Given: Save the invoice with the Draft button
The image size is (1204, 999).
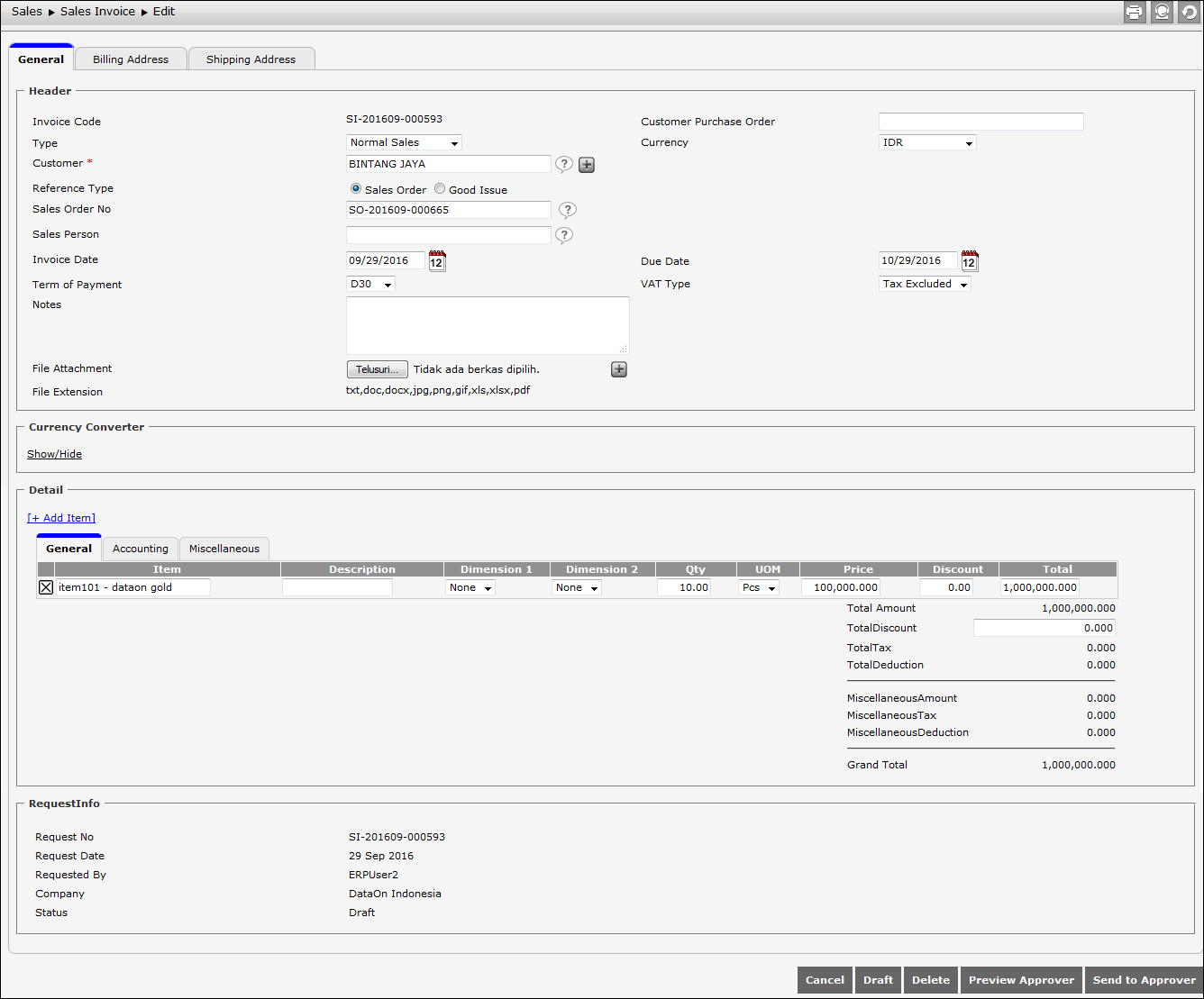Looking at the screenshot, I should click(878, 980).
